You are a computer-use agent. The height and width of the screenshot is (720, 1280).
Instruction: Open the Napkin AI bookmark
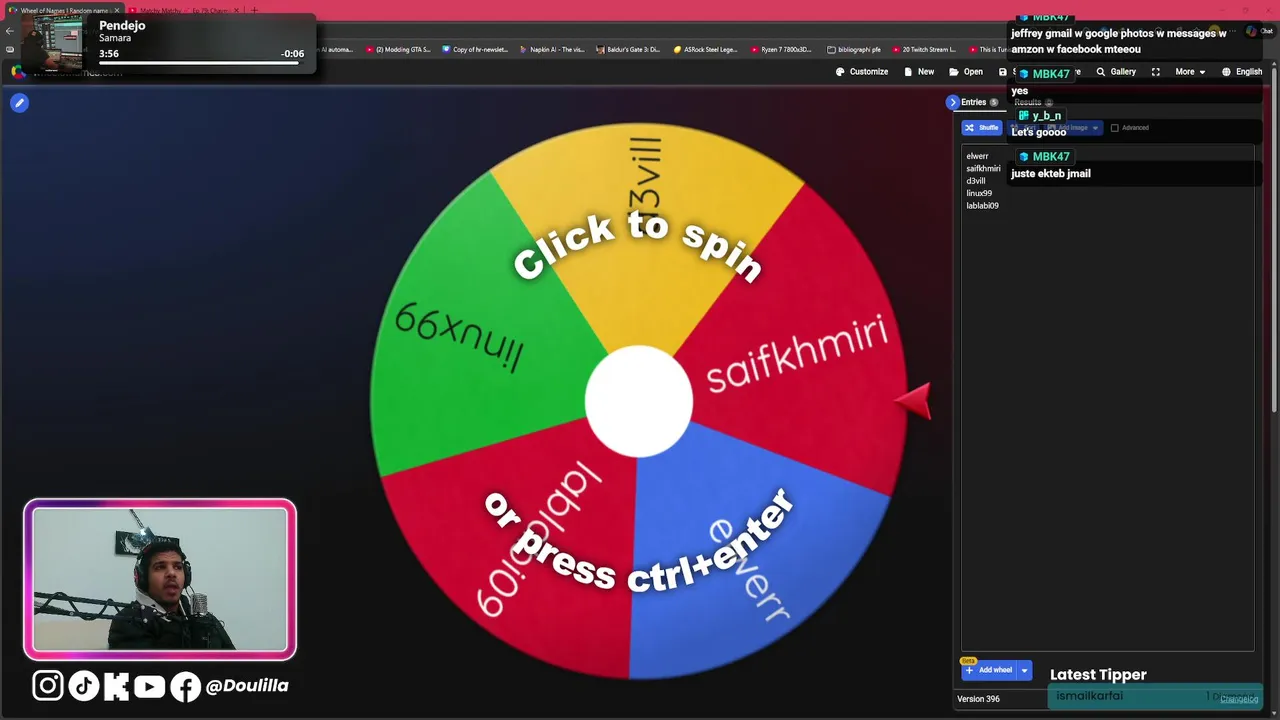tap(551, 49)
